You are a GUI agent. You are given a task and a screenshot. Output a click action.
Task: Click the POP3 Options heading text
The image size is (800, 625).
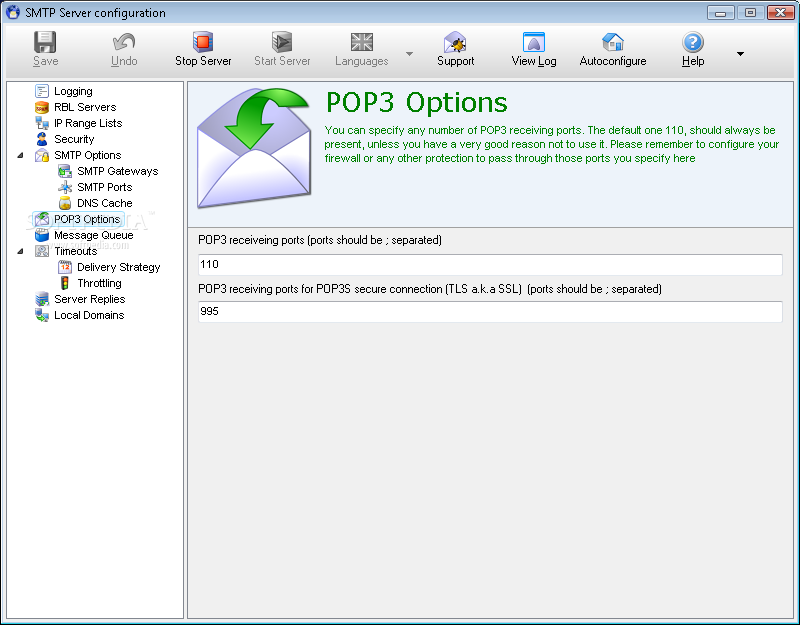coord(416,102)
